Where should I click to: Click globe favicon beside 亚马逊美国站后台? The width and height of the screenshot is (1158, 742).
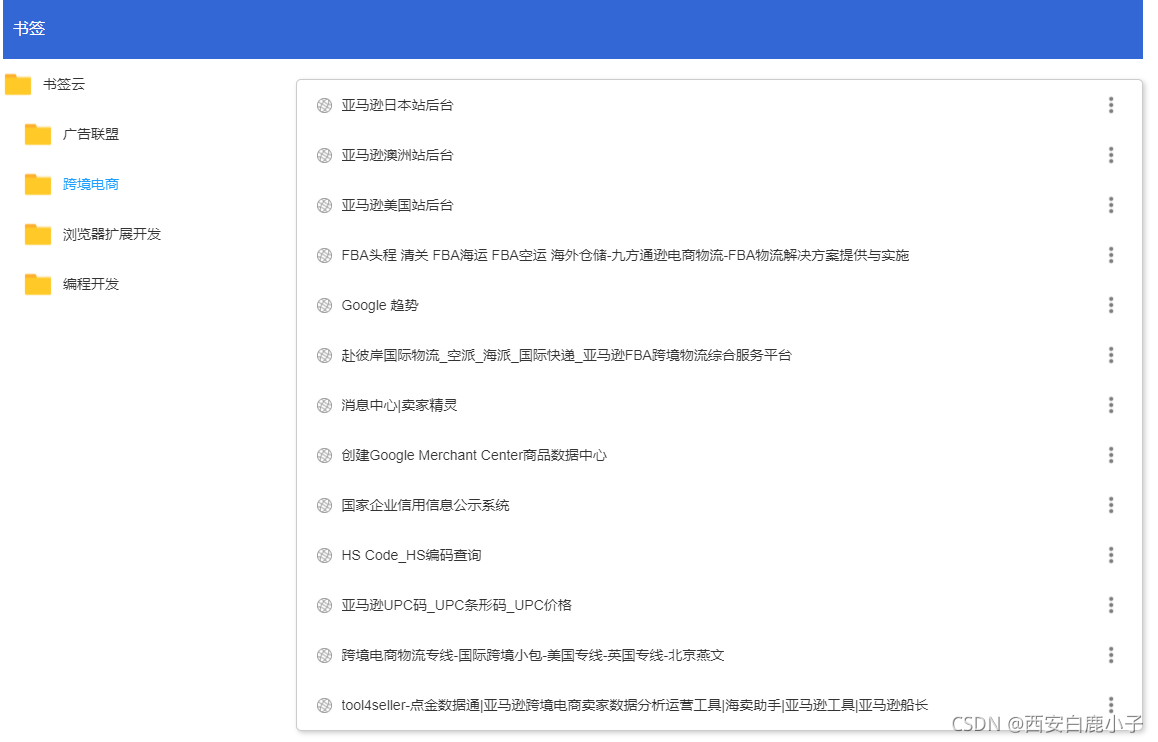(x=324, y=205)
